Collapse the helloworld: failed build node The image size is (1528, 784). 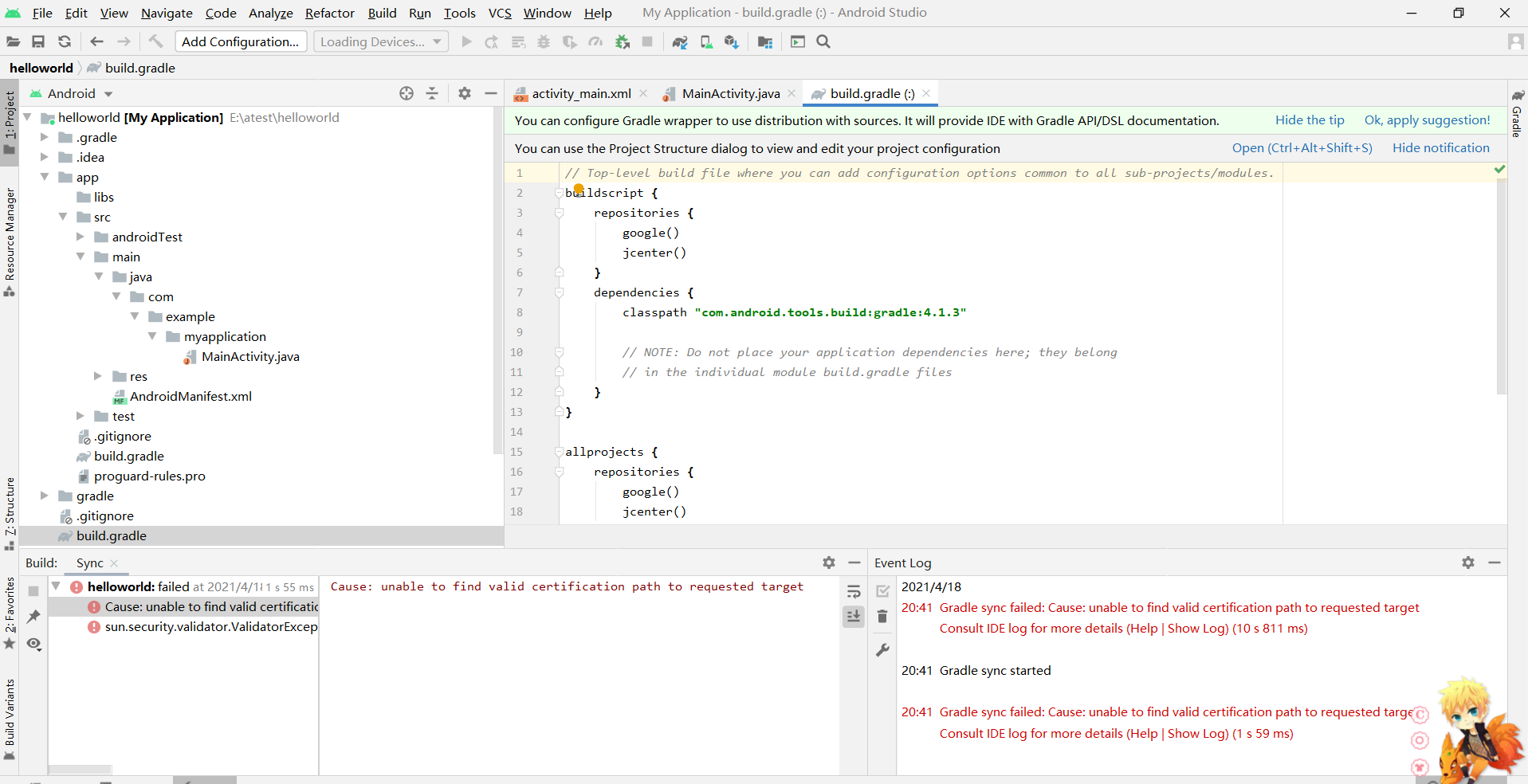point(56,586)
